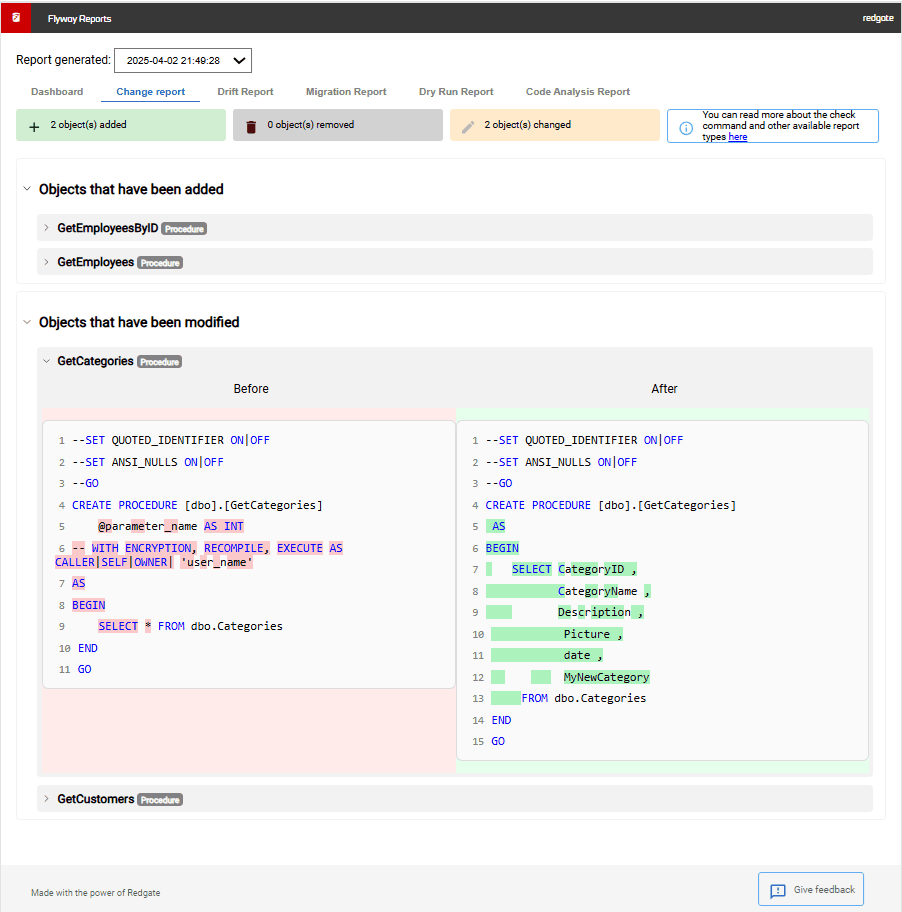Click the Flyway logo in the top-left corner
Viewport: 902px width, 912px height.
15,18
